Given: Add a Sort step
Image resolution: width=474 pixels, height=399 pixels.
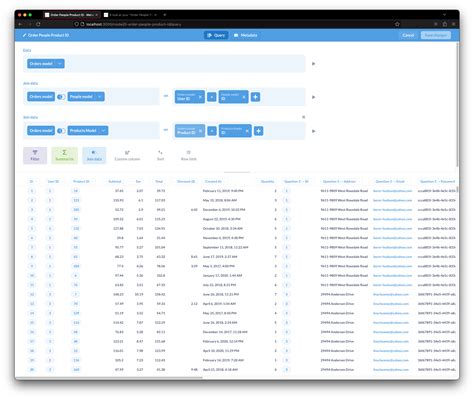Looking at the screenshot, I should point(160,155).
